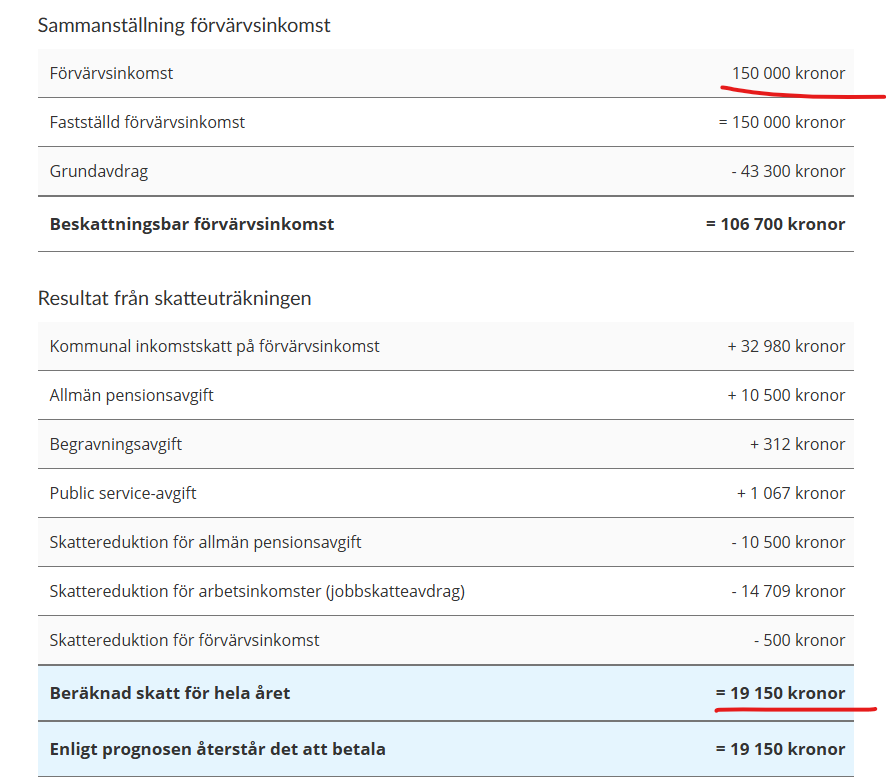
Task: Click Beräknad skatt för hela året row
Action: tap(446, 693)
